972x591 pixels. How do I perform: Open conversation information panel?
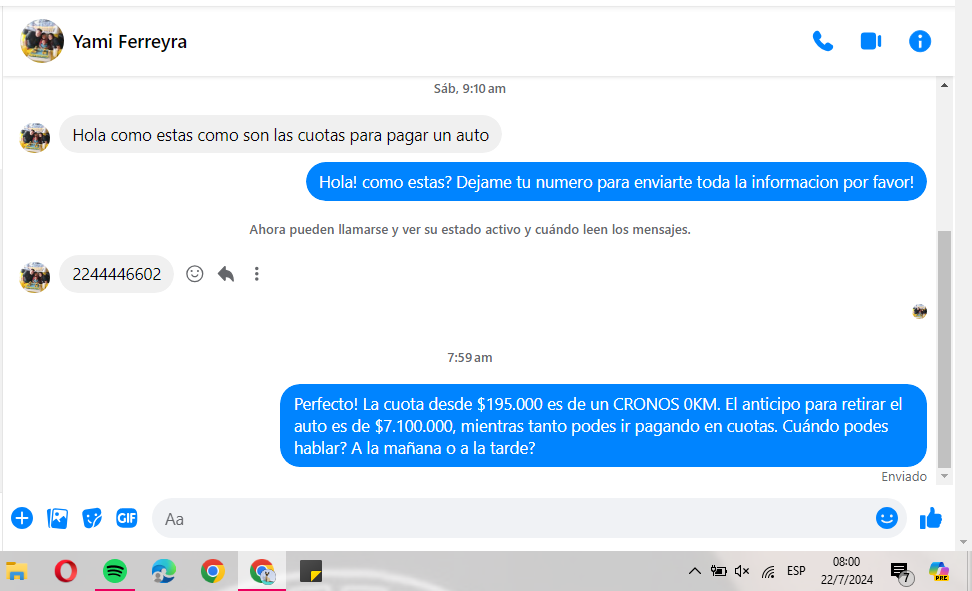(919, 41)
